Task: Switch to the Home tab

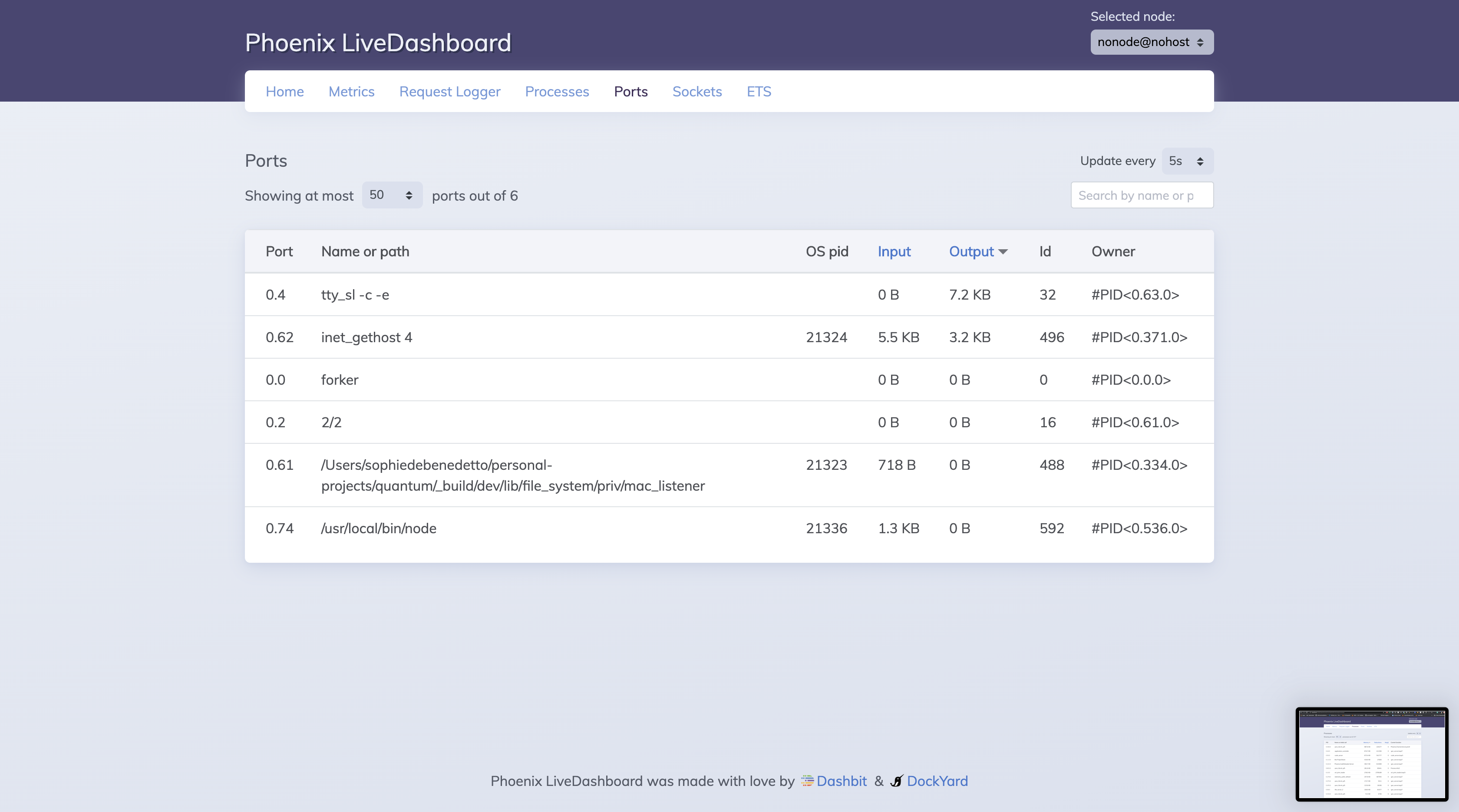Action: click(x=284, y=92)
